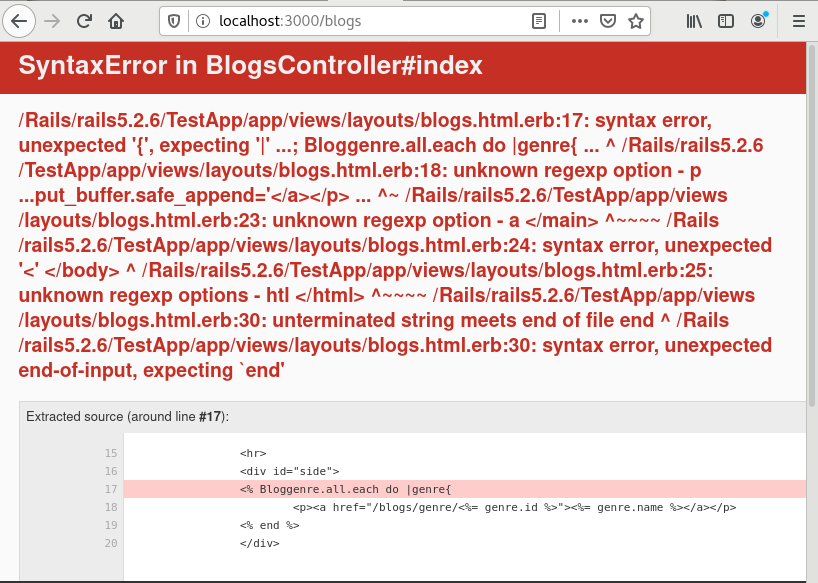Reload the current page

coord(84,21)
